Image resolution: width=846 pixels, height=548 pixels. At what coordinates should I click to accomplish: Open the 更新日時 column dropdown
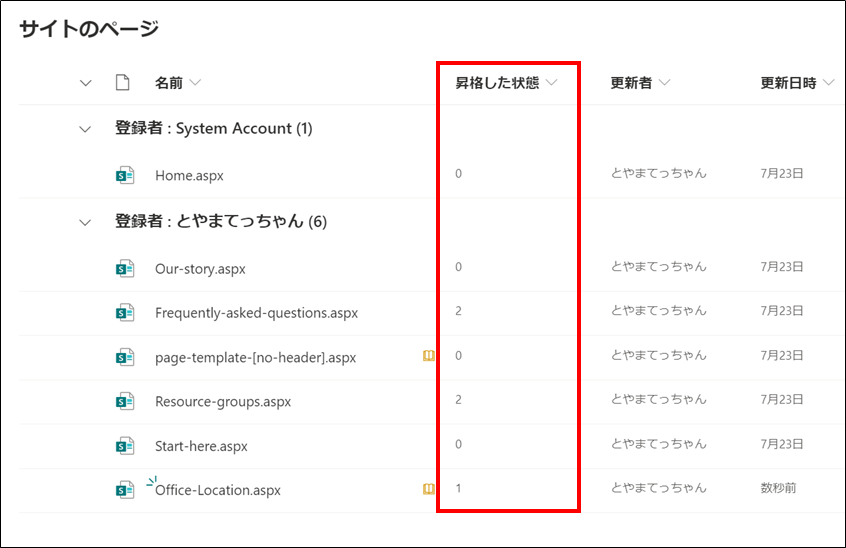(x=829, y=83)
